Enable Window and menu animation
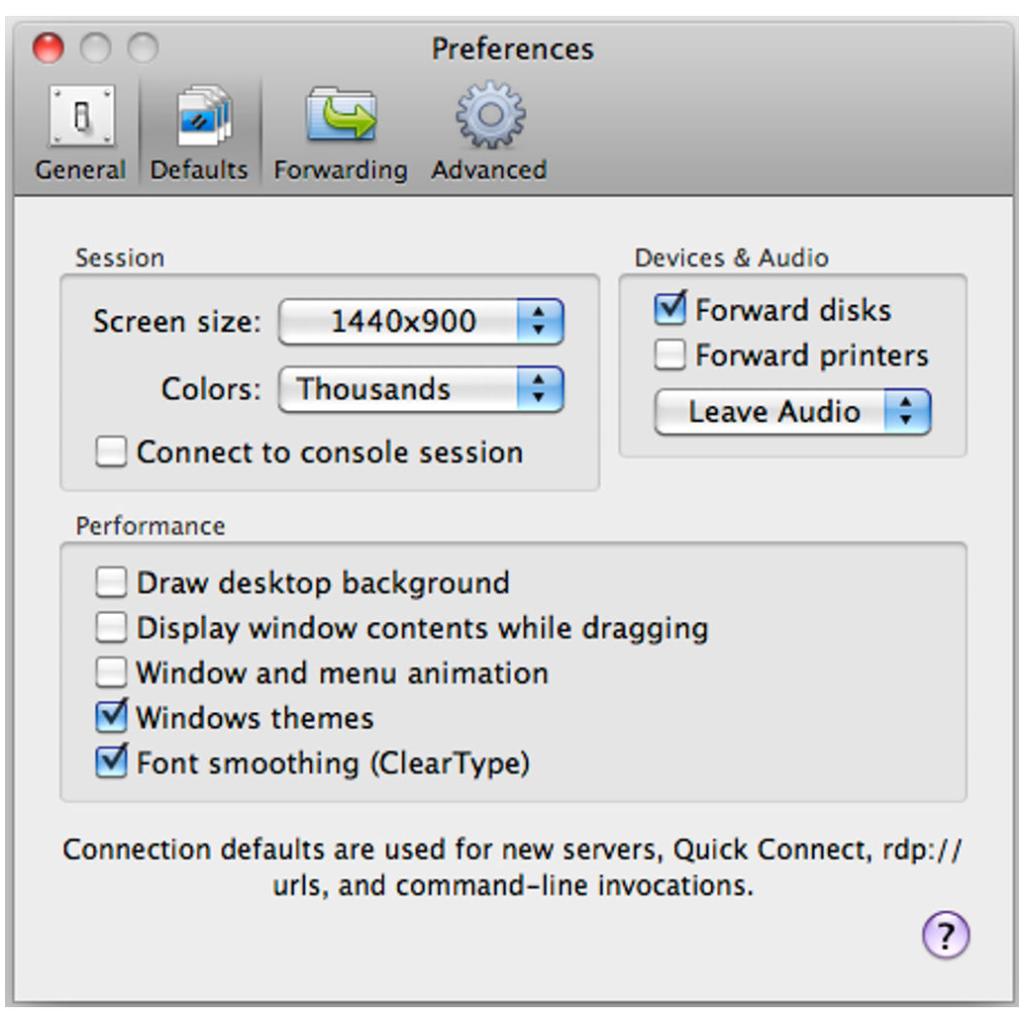Viewport: 1024px width, 1024px height. pos(111,672)
